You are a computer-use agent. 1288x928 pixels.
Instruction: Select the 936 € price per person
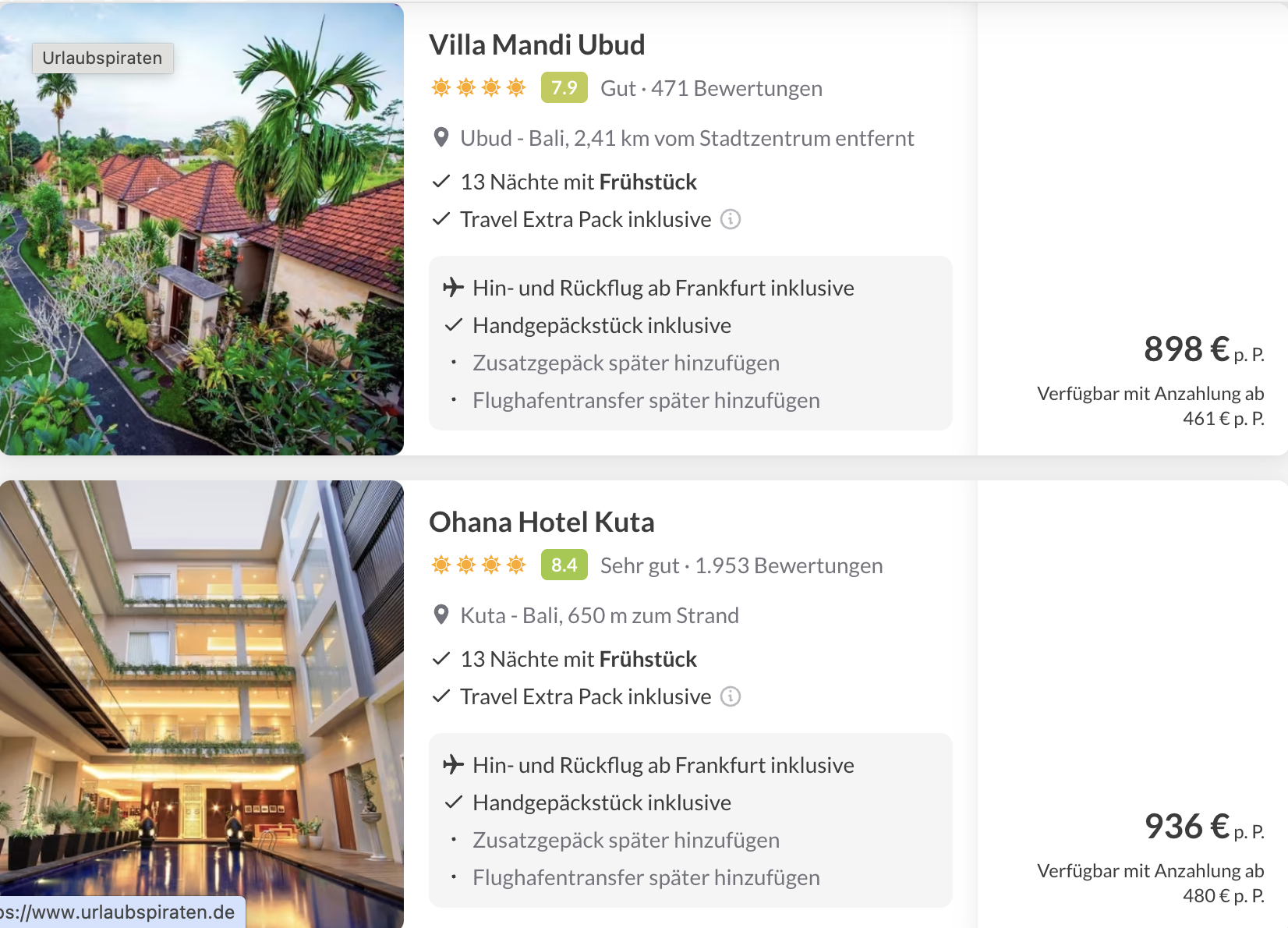pyautogui.click(x=1187, y=827)
